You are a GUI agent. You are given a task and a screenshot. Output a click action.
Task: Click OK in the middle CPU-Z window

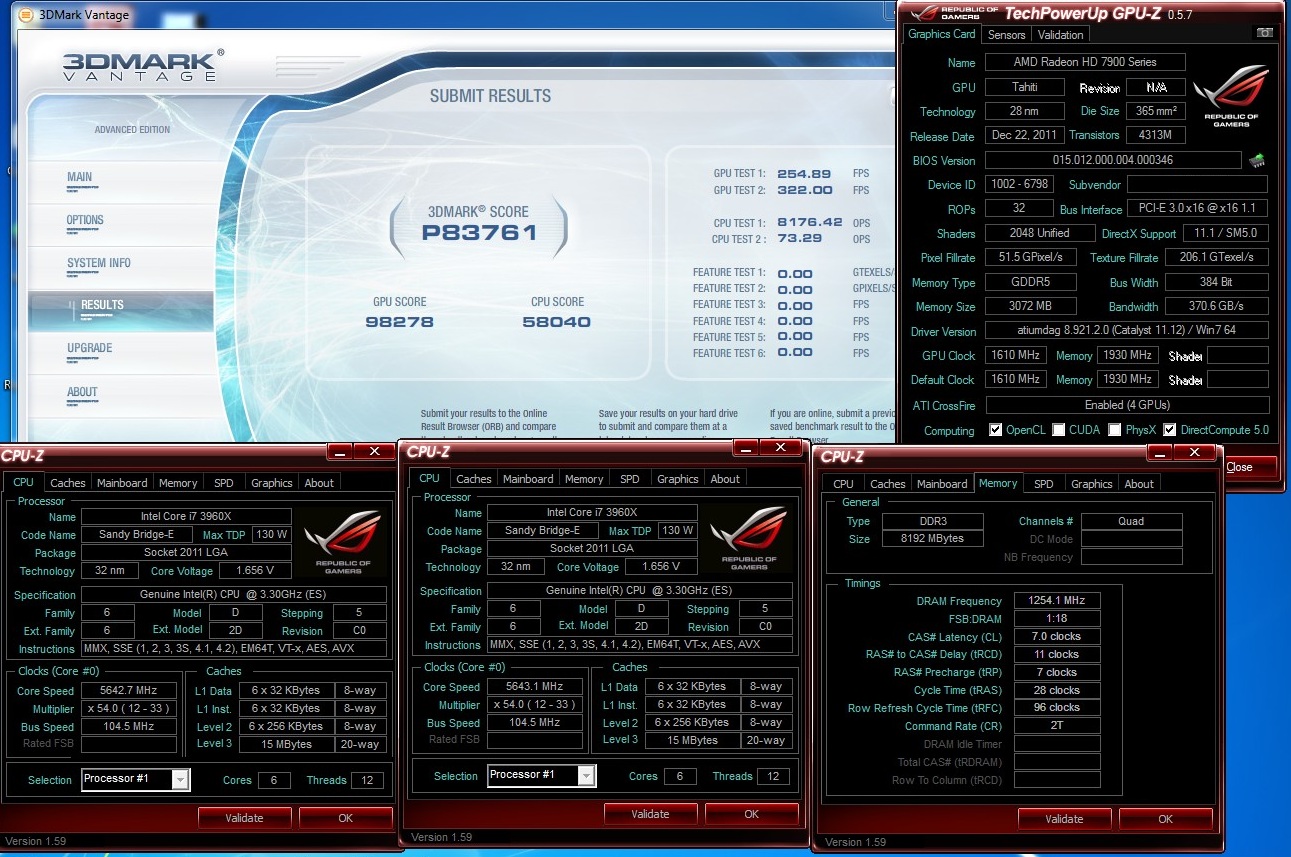coord(751,814)
